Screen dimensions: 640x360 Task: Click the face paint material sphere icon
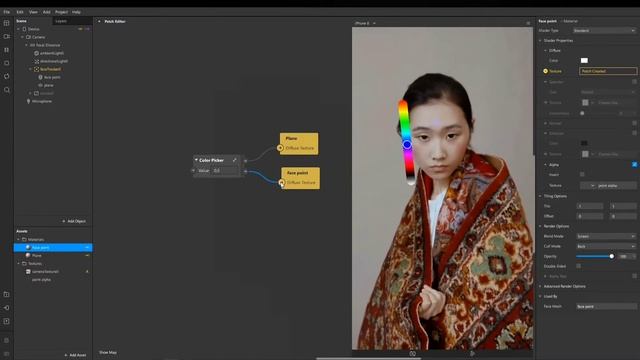pos(28,247)
